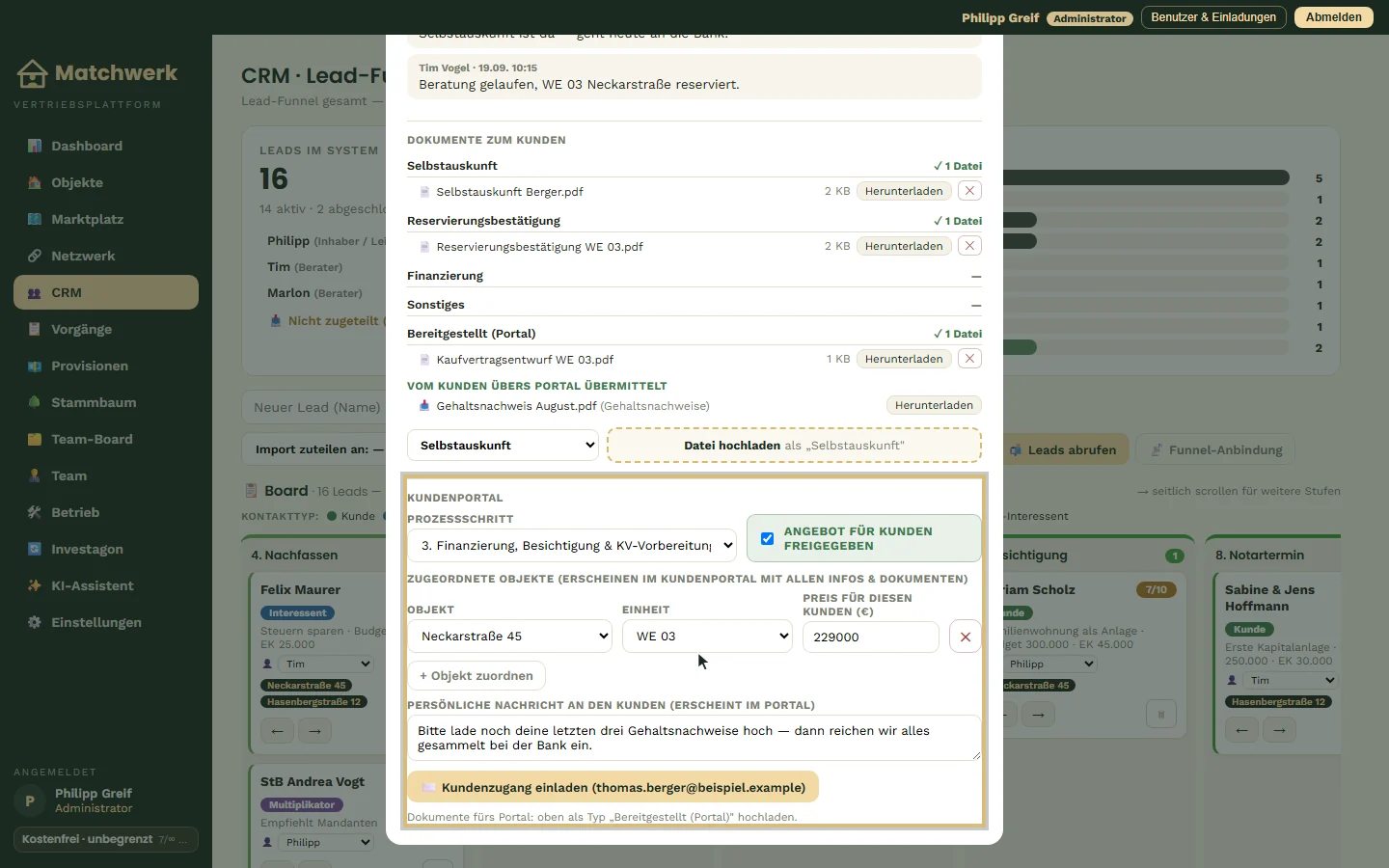
Task: Go to Marktplatz sidebar entry
Action: pos(106,219)
